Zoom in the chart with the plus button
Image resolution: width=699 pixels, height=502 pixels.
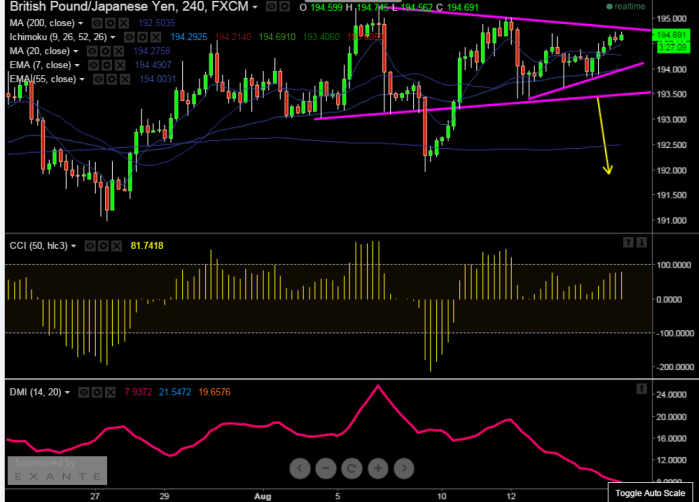[x=378, y=469]
